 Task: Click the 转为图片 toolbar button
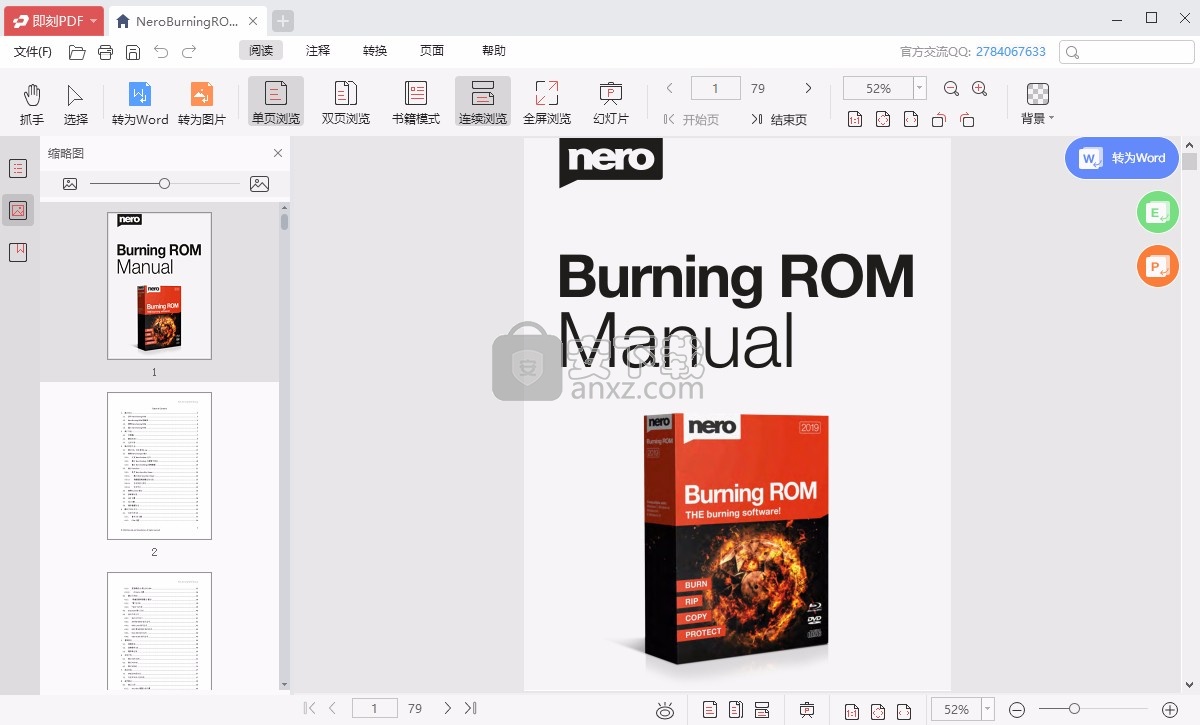pos(202,104)
